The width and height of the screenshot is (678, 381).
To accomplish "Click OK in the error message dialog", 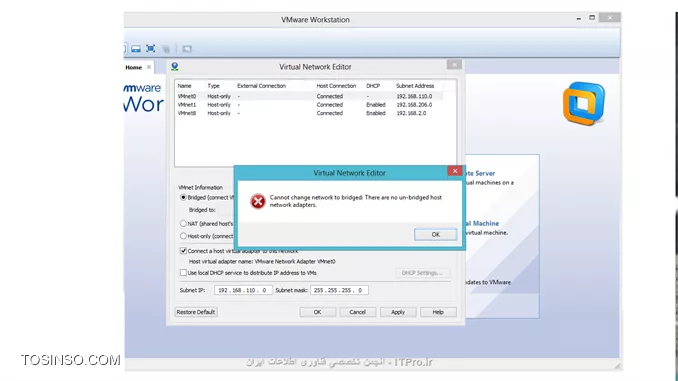I will (x=435, y=234).
